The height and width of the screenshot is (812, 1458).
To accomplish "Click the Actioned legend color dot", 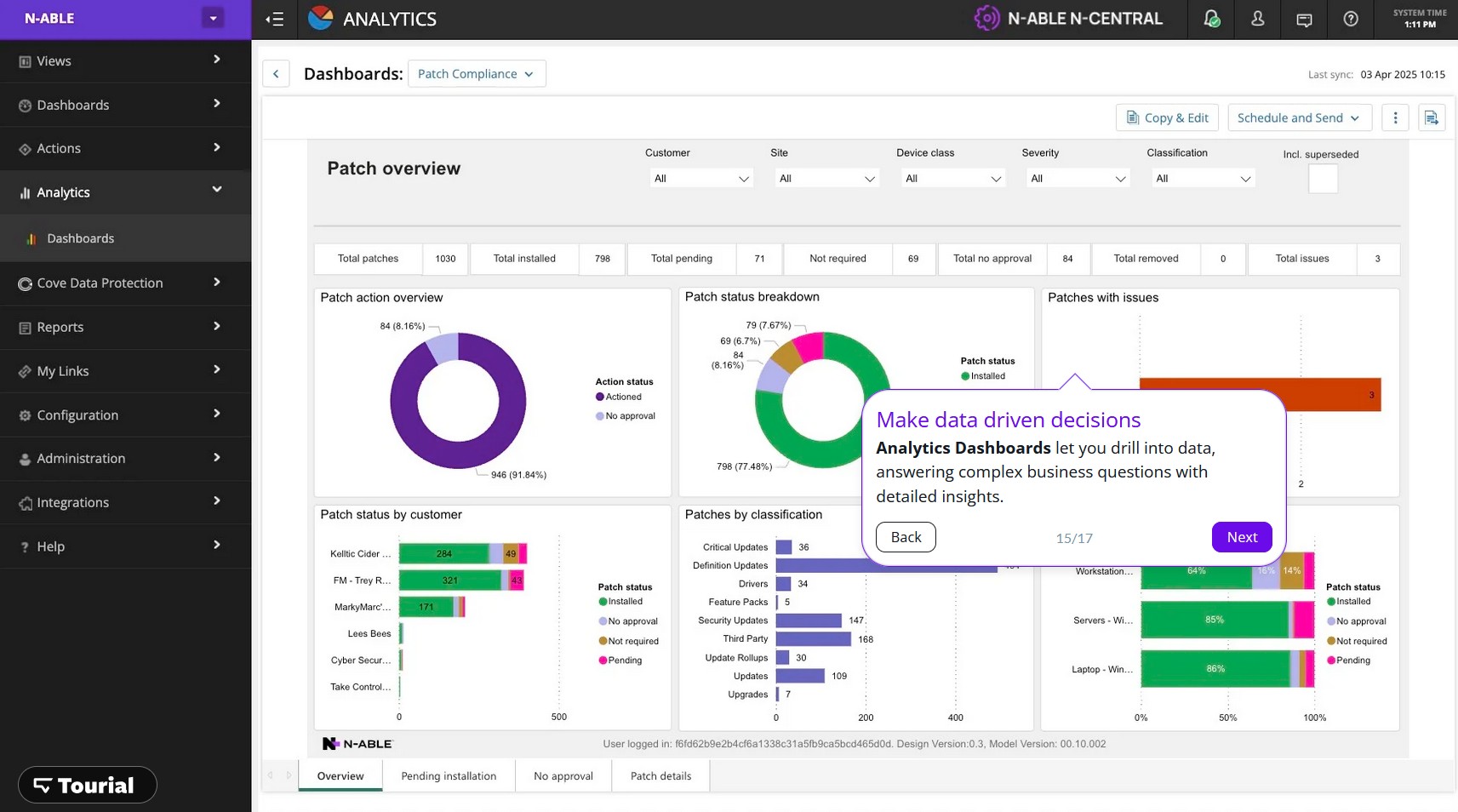I will 600,397.
